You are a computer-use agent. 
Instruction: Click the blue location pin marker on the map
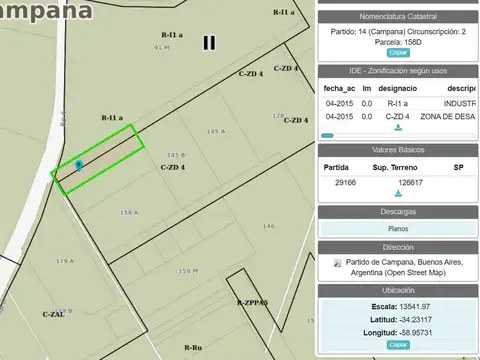79,166
